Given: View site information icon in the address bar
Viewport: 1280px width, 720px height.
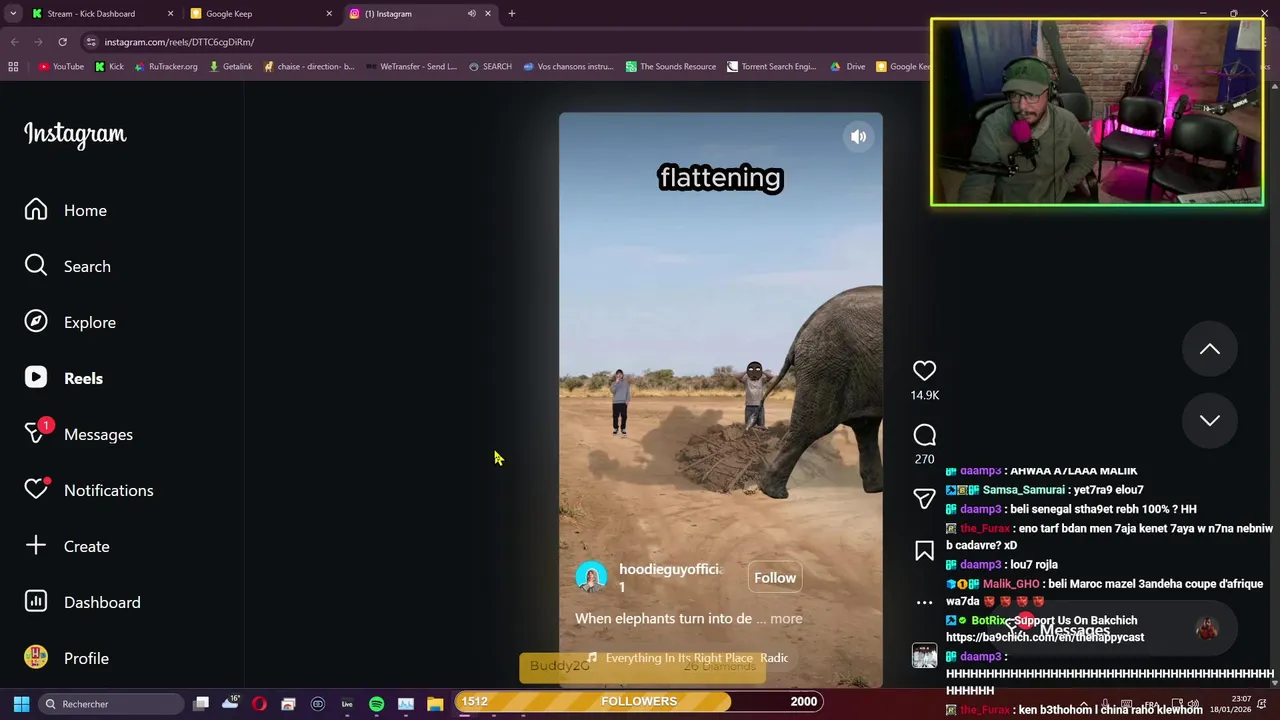Looking at the screenshot, I should click(91, 42).
